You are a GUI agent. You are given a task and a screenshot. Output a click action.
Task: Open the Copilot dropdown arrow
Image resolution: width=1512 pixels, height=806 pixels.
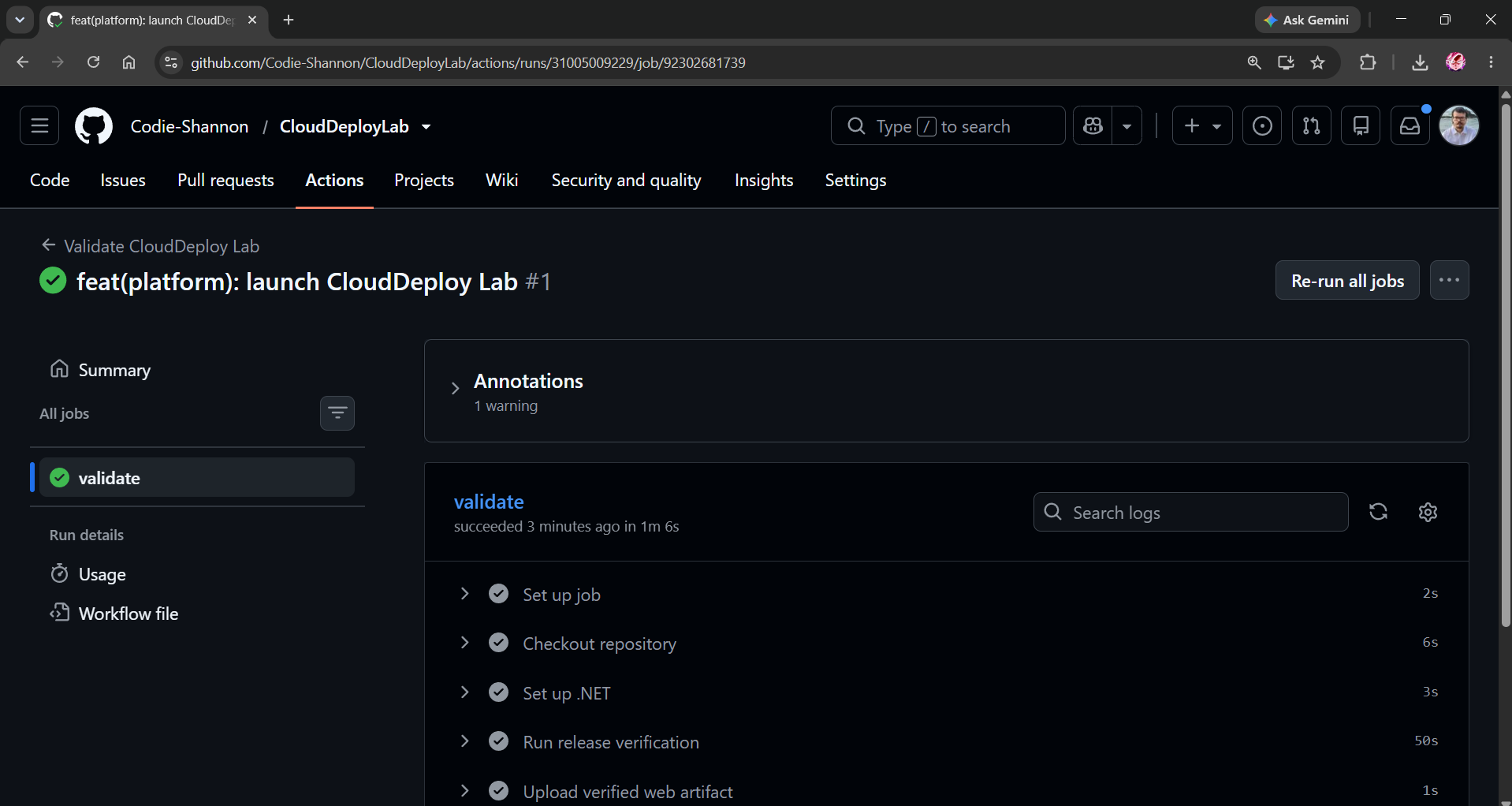(x=1127, y=125)
